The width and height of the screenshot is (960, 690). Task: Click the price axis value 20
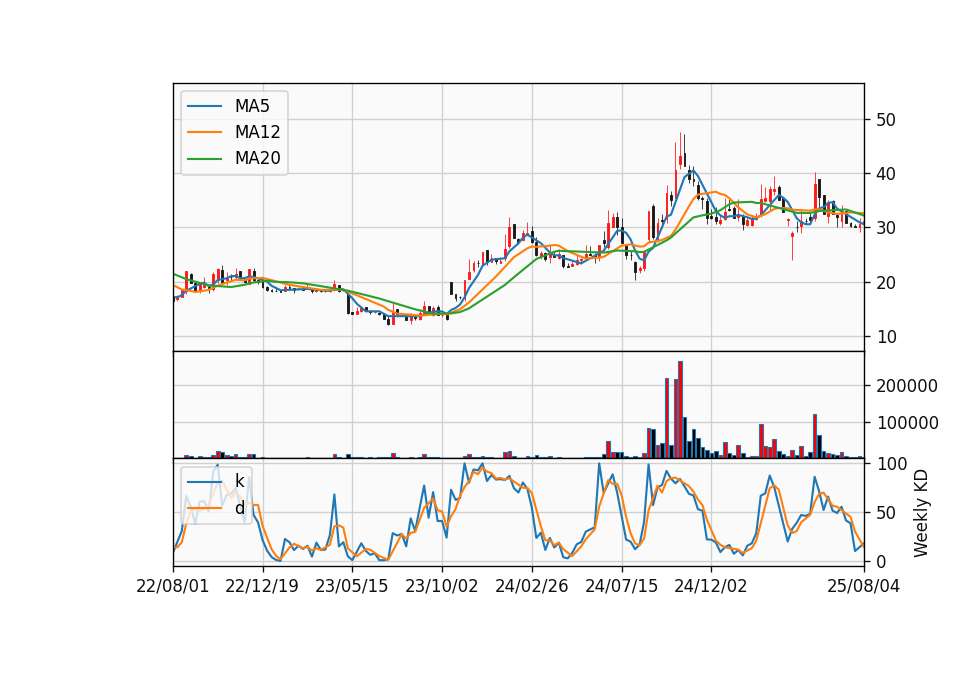pyautogui.click(x=886, y=283)
